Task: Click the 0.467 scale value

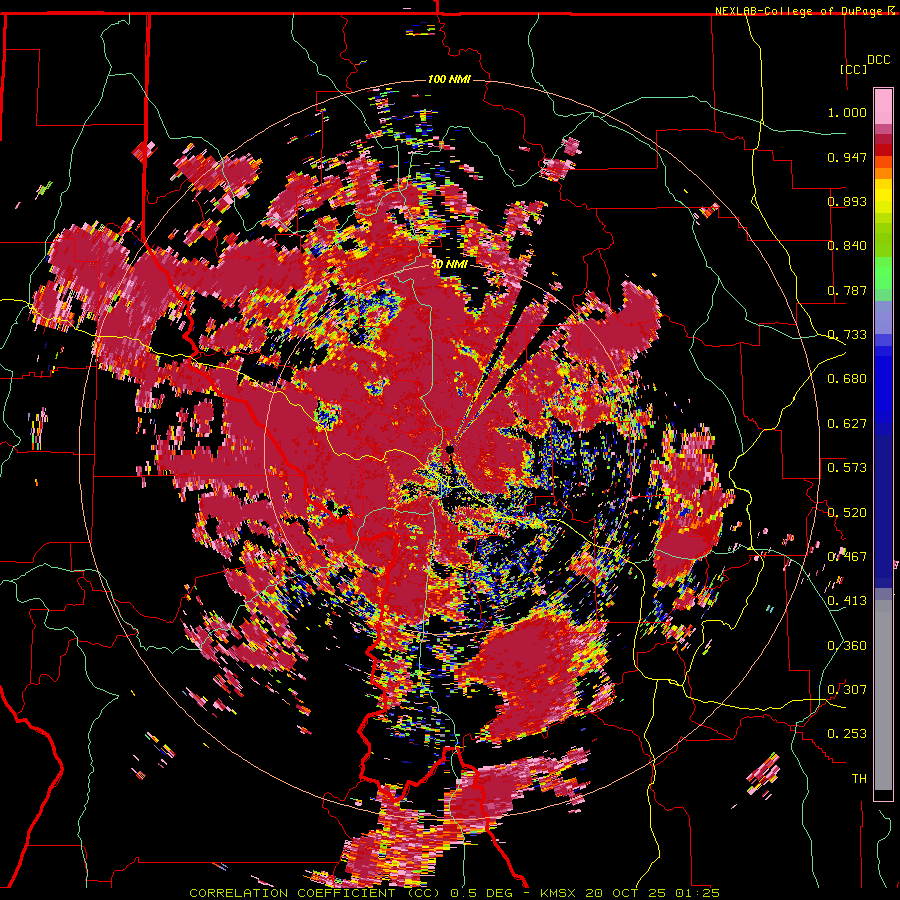Action: pyautogui.click(x=847, y=557)
